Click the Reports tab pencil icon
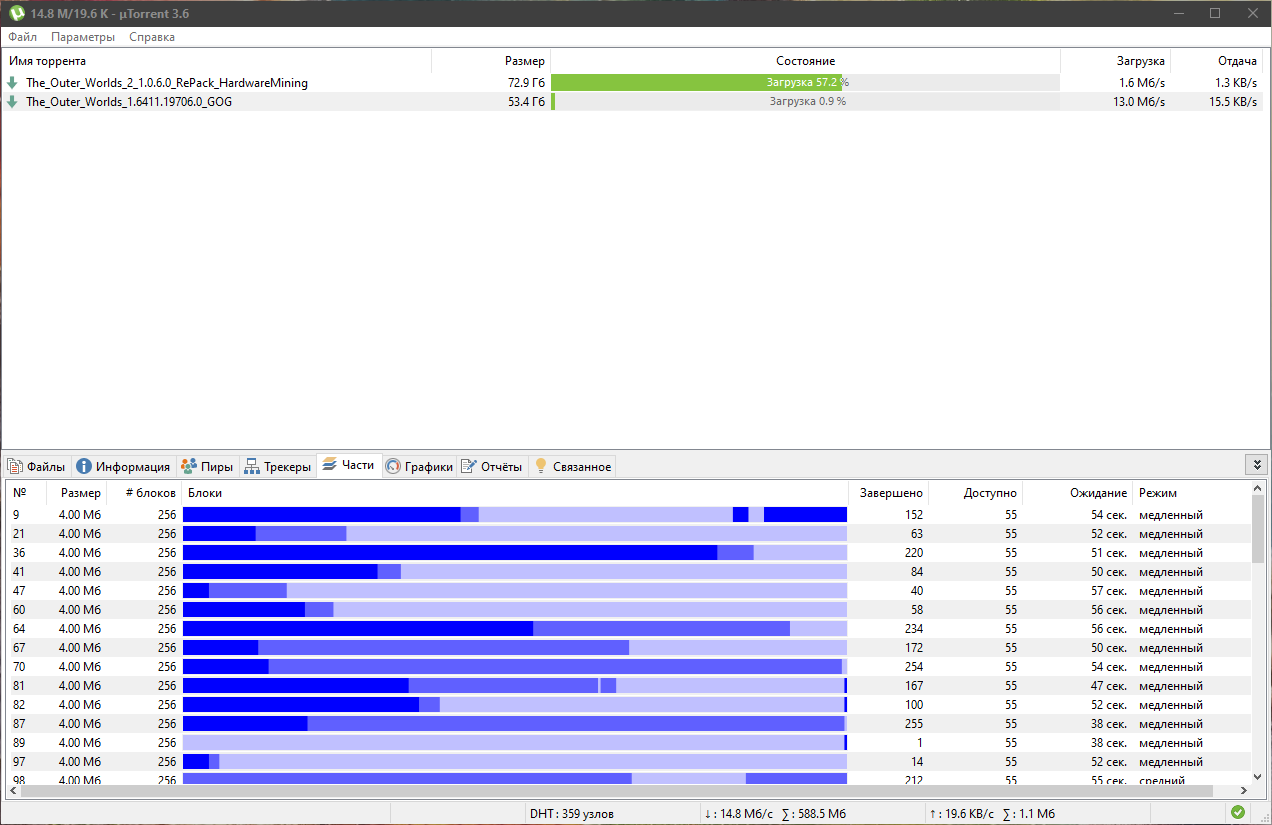This screenshot has height=825, width=1272. click(468, 467)
